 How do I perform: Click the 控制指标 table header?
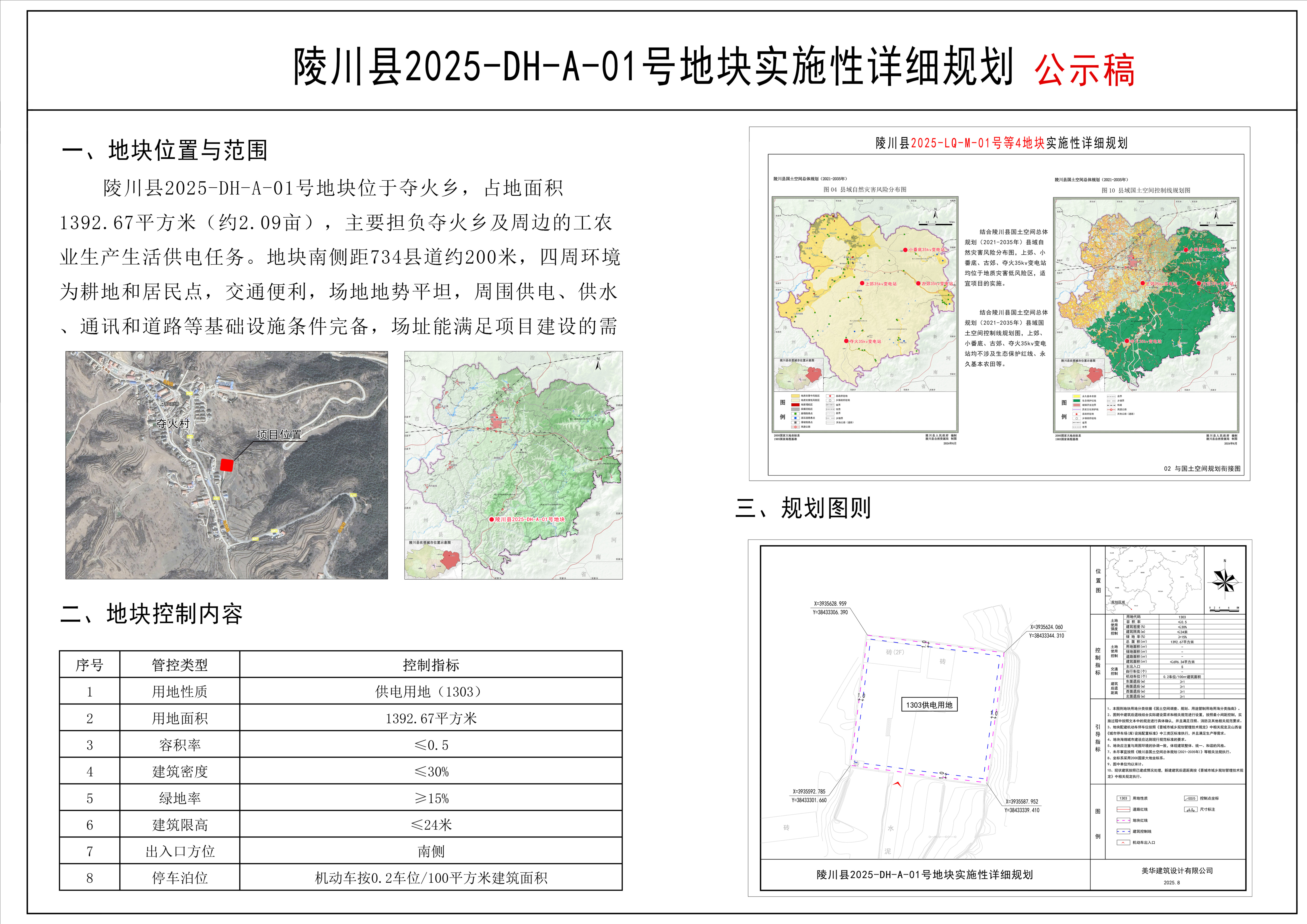pos(431,664)
